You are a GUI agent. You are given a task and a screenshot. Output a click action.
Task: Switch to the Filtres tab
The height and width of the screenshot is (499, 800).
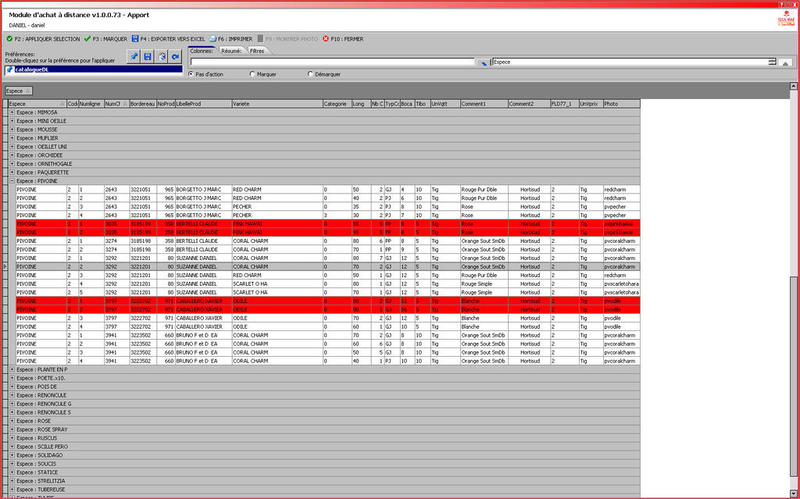click(257, 49)
